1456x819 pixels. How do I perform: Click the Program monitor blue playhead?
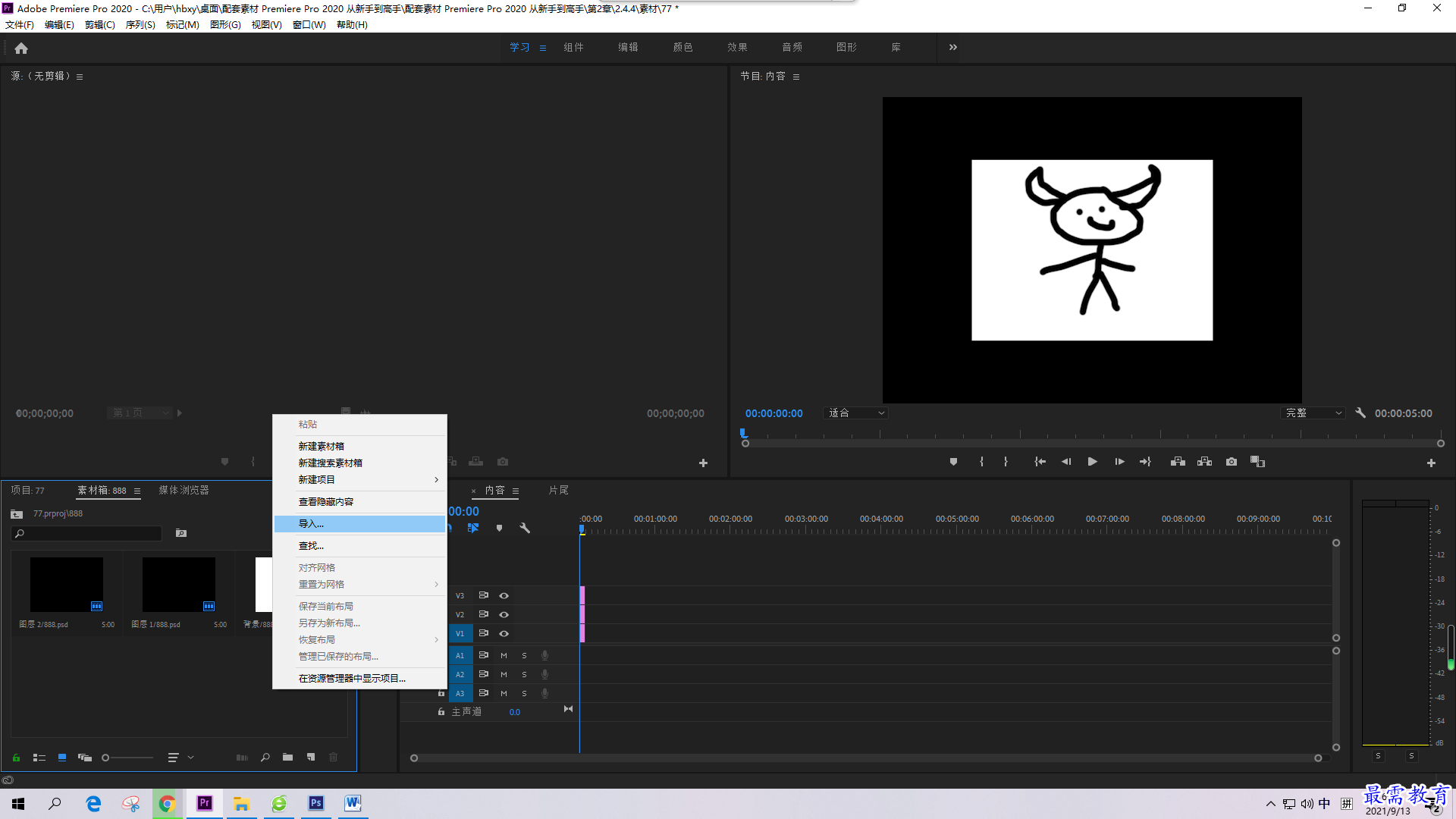743,433
